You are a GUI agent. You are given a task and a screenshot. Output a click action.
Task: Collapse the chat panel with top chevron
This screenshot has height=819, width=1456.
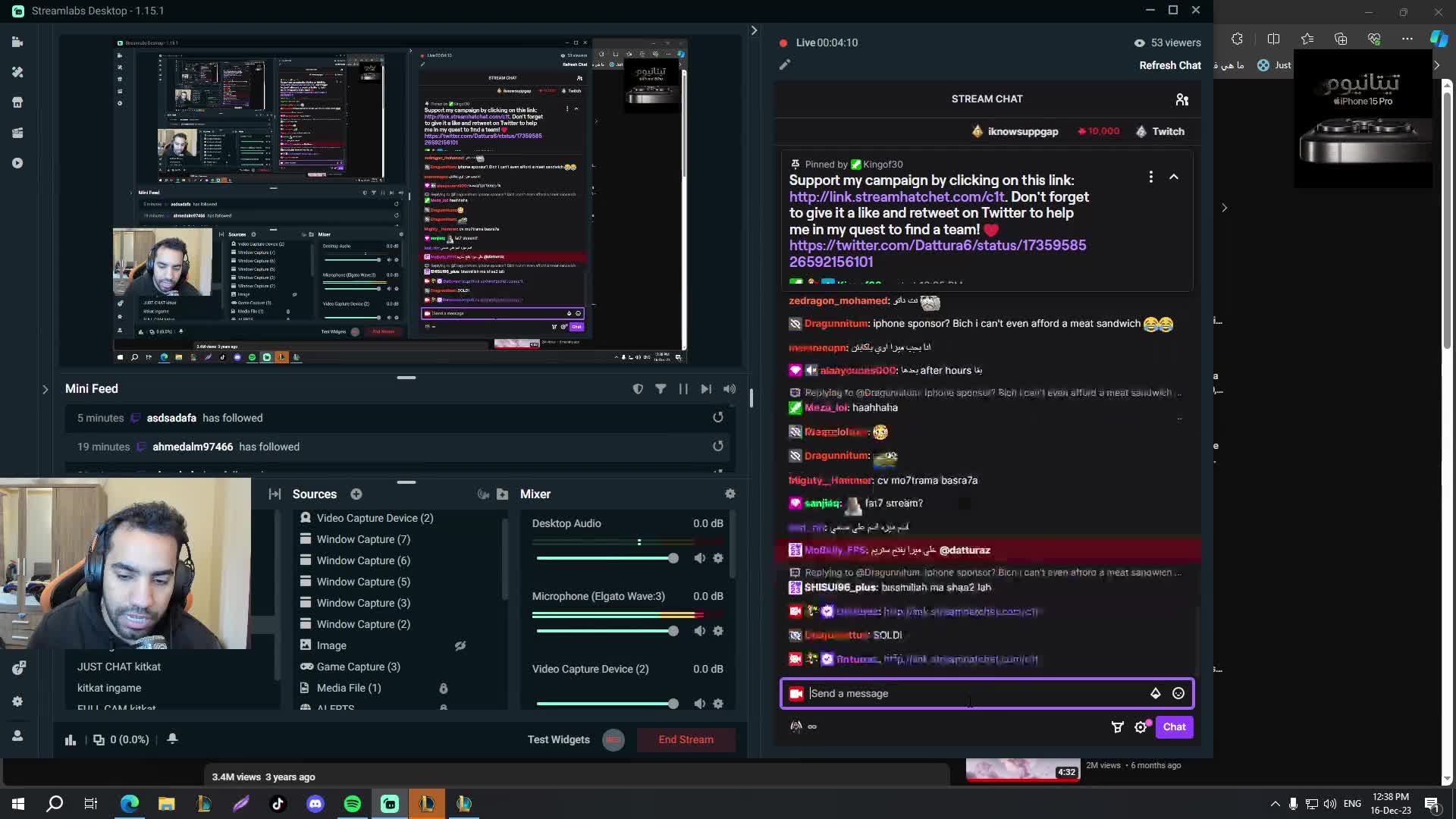point(754,30)
